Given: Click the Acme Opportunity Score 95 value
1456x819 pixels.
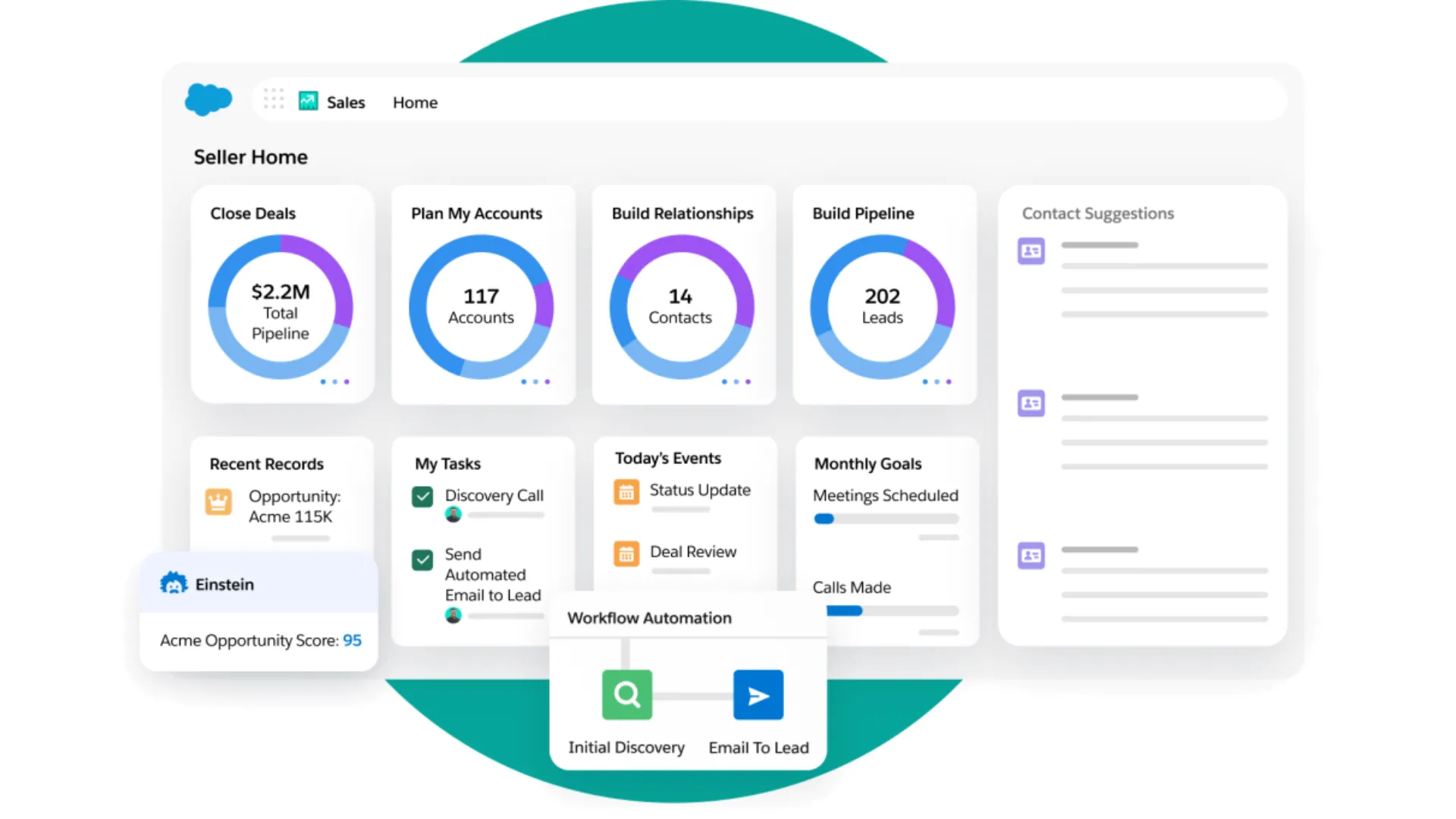Looking at the screenshot, I should [352, 640].
